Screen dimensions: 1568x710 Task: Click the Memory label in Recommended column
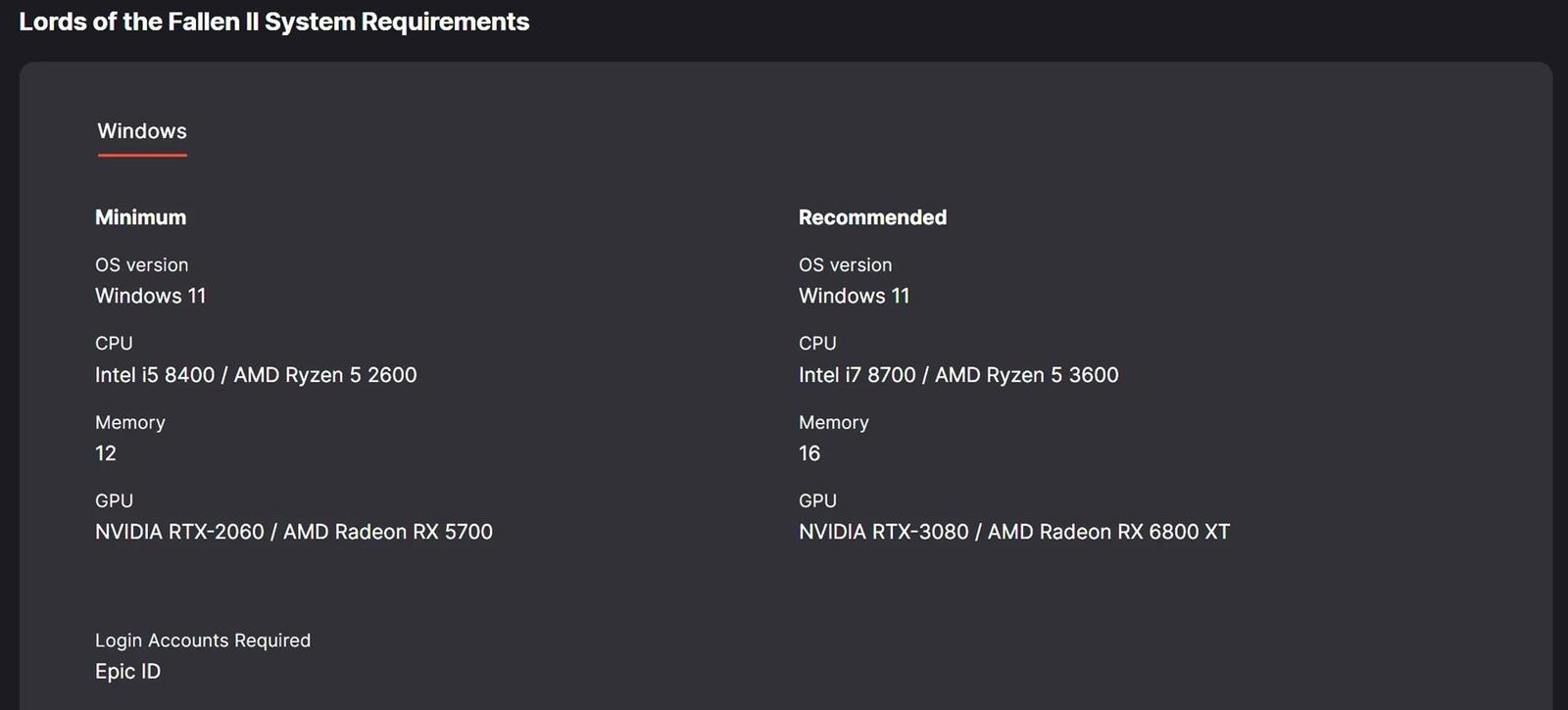tap(834, 423)
